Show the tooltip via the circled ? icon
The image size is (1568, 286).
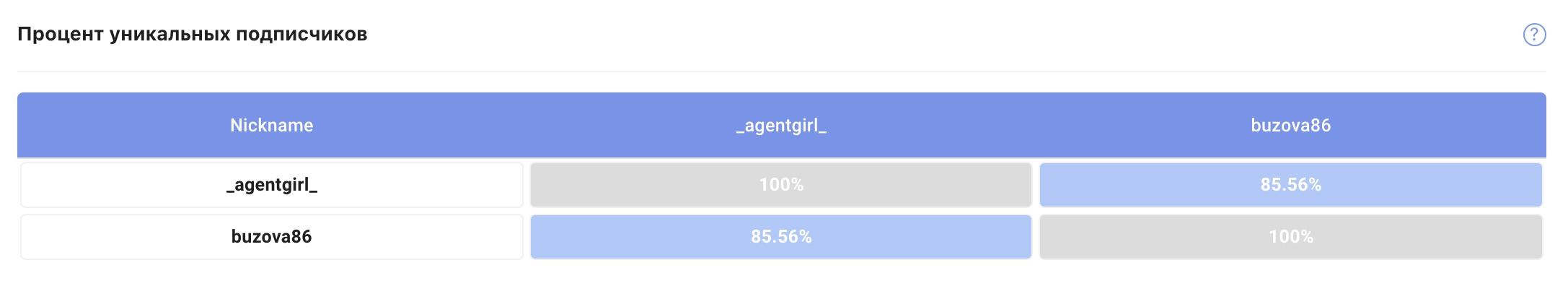[x=1534, y=35]
